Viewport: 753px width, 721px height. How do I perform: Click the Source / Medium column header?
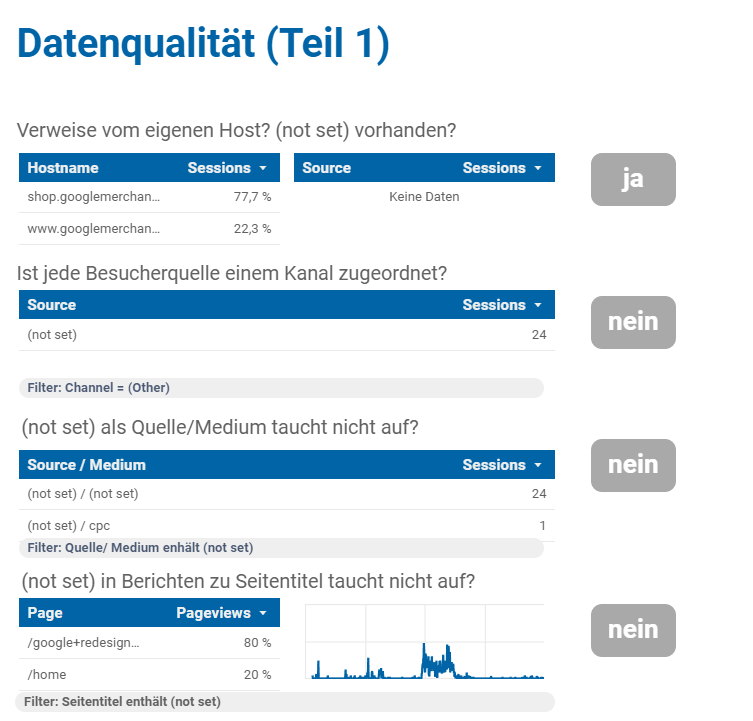[86, 465]
